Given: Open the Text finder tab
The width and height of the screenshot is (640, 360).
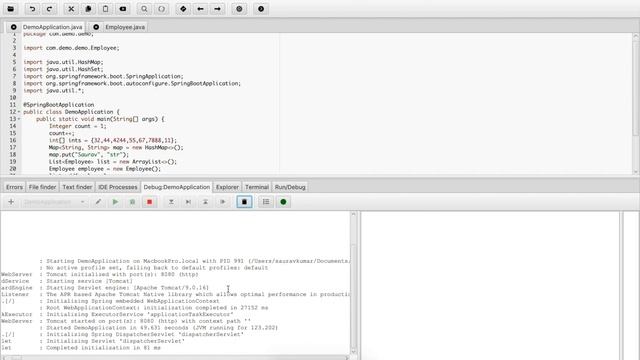Looking at the screenshot, I should click(x=77, y=187).
